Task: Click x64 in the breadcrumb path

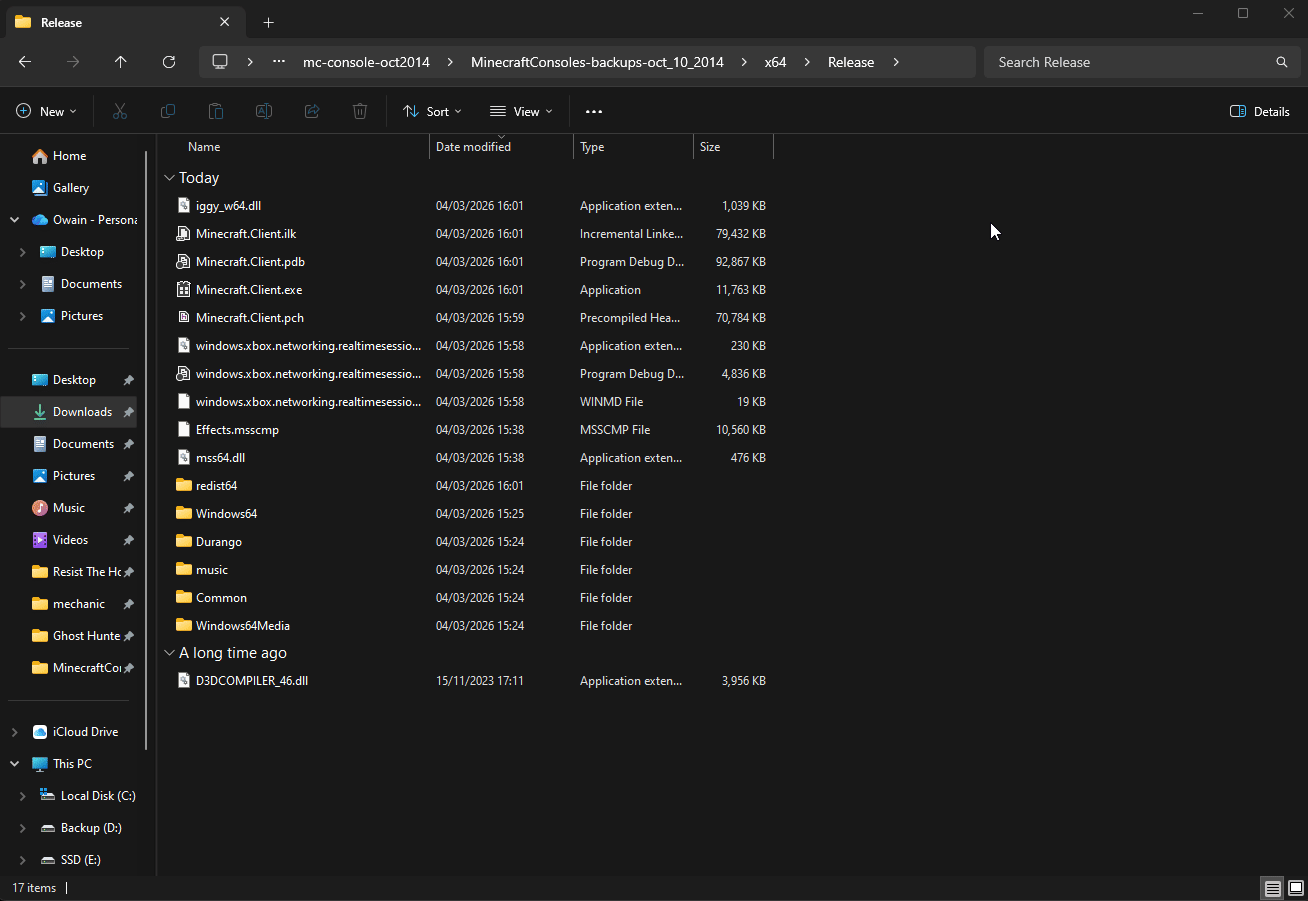Action: pyautogui.click(x=775, y=62)
